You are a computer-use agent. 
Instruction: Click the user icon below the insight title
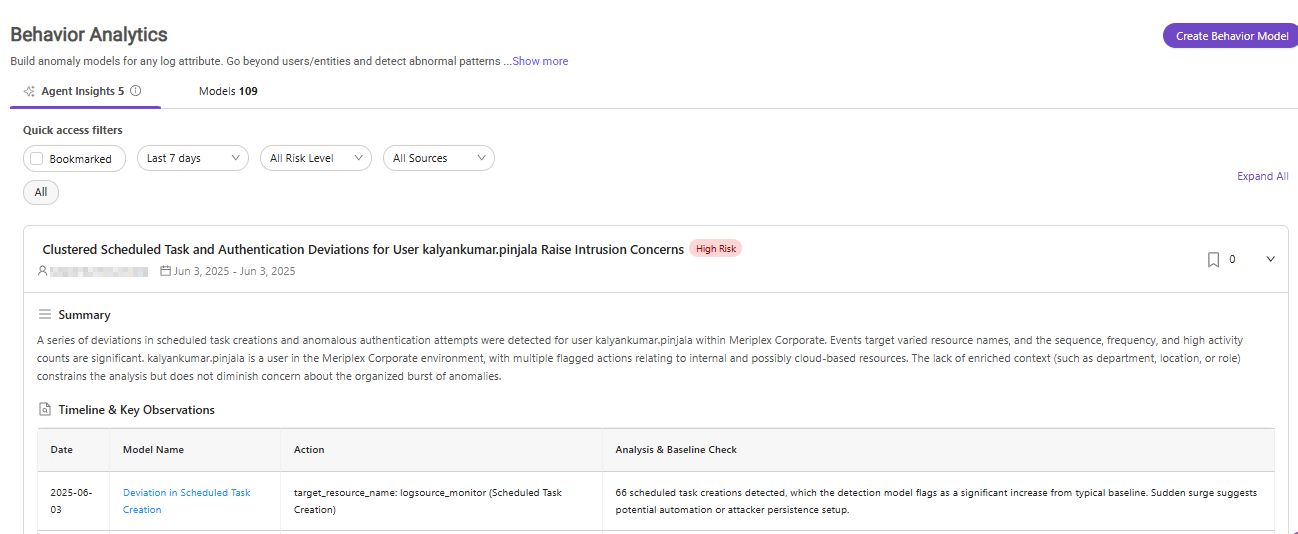click(42, 271)
